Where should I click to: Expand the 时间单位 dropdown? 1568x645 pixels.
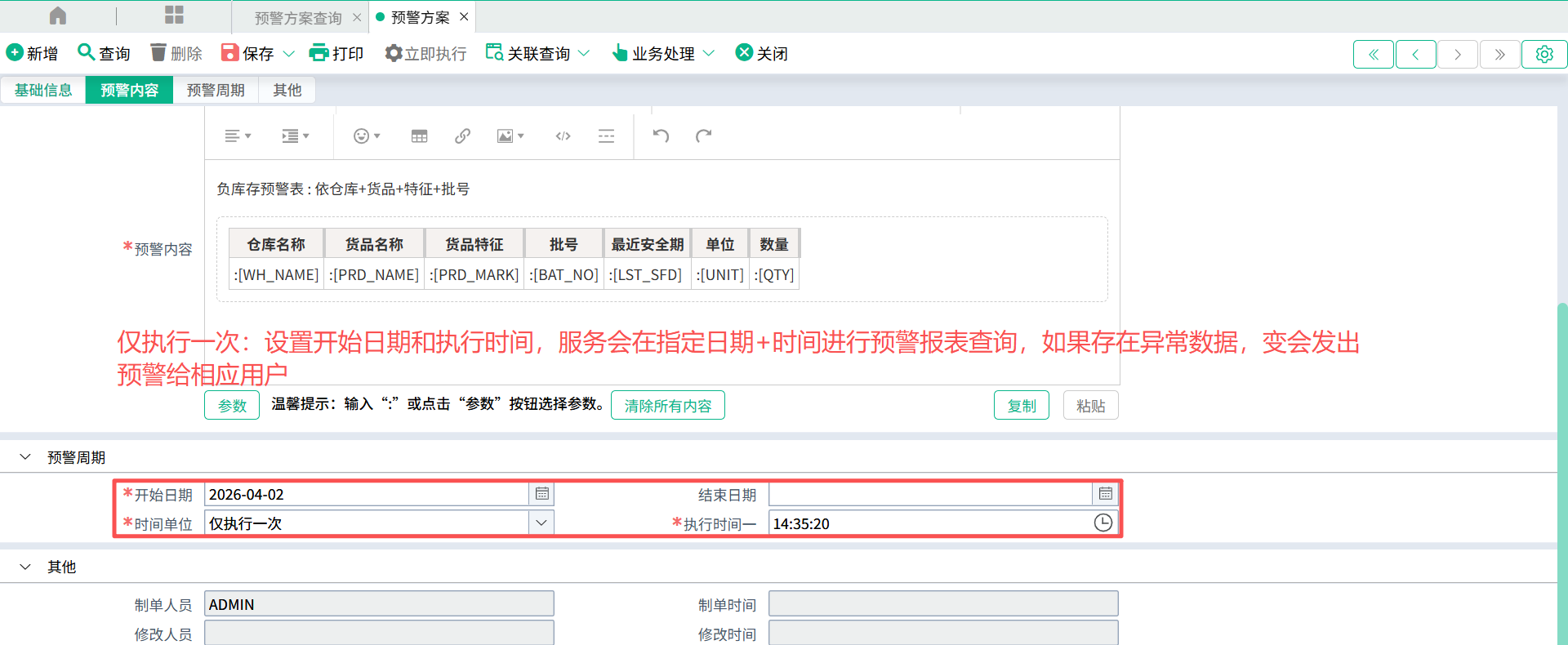[541, 523]
